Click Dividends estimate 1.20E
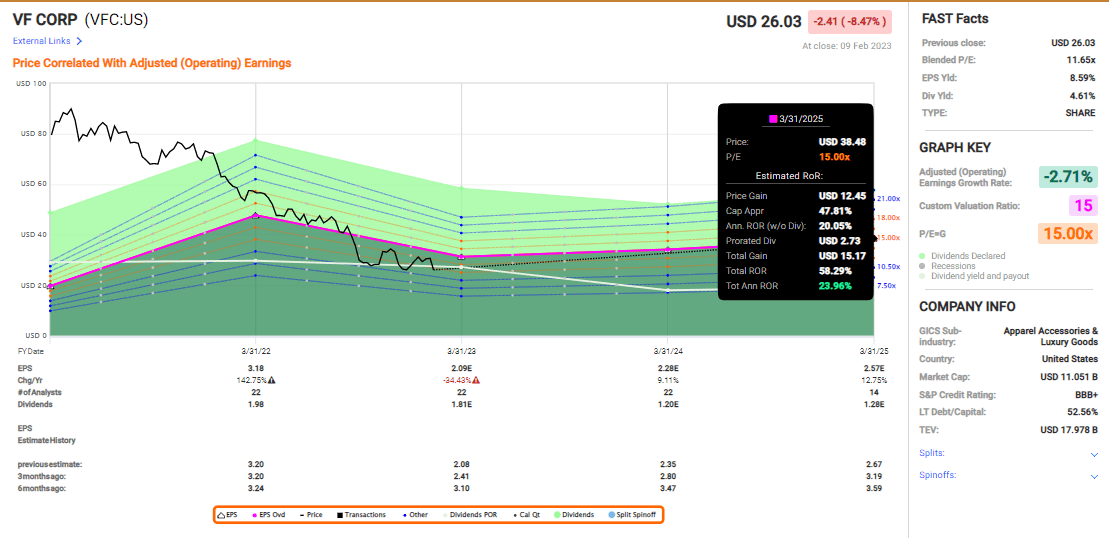The image size is (1109, 538). tap(668, 404)
